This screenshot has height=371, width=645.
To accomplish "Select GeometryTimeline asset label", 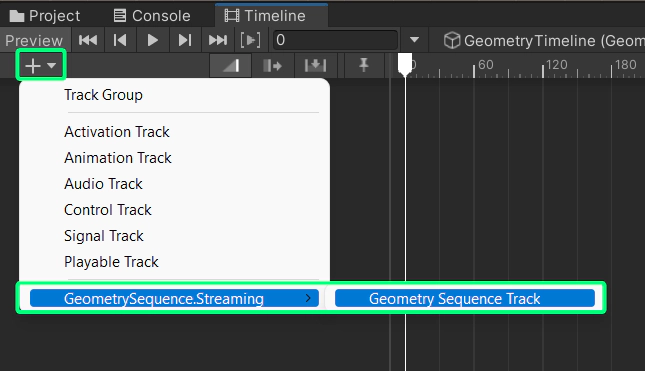I will 543,41.
